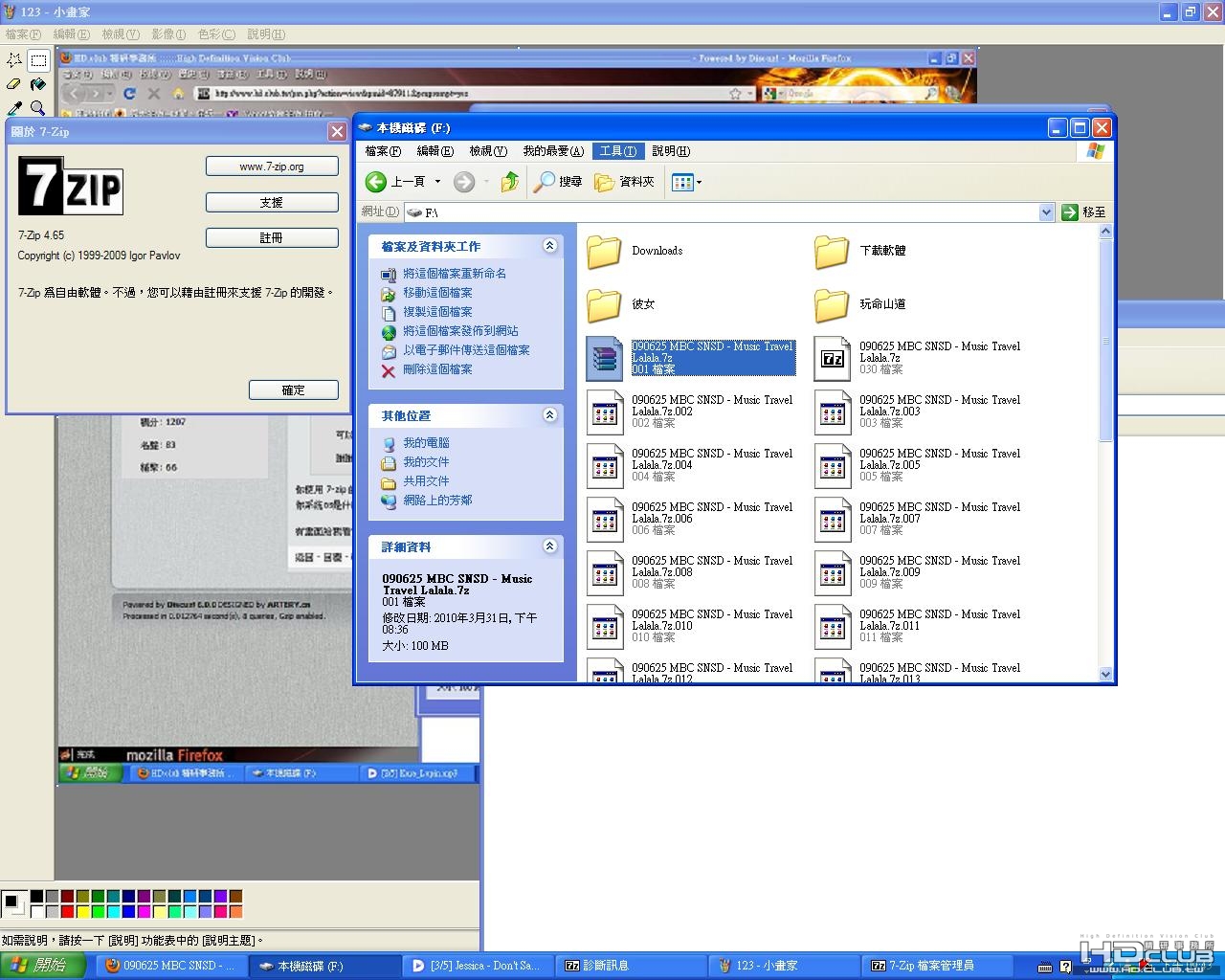Screen dimensions: 1225x980
Task: Choose the Fill With Color bucket tool
Action: (38, 84)
